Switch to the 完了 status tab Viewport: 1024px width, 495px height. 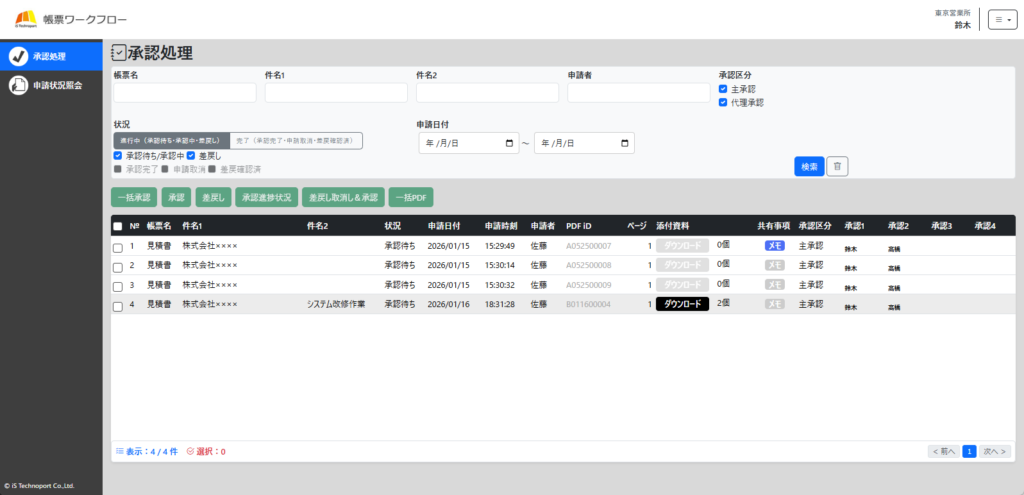pyautogui.click(x=296, y=141)
